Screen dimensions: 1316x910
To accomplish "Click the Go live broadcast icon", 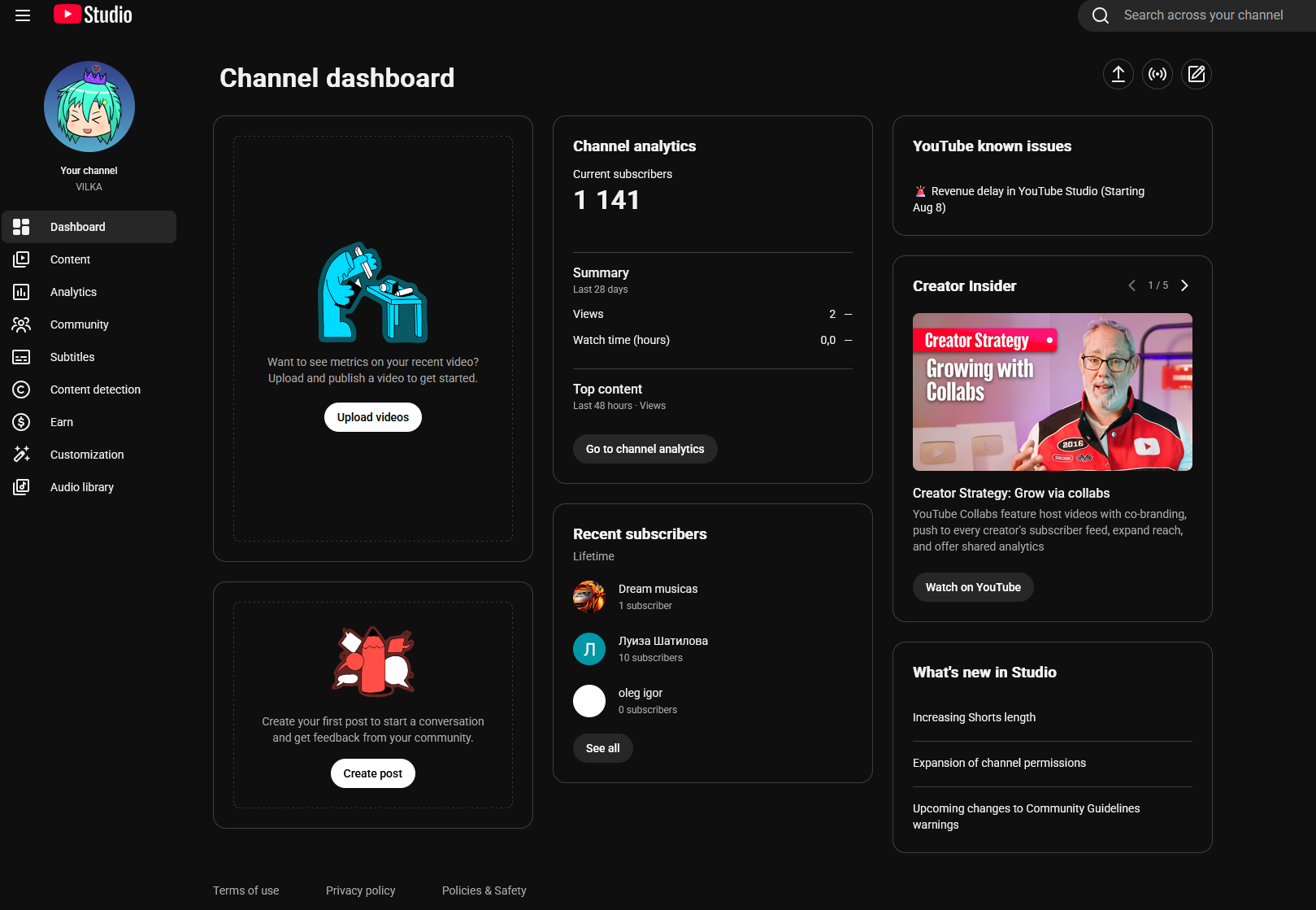I will point(1157,74).
